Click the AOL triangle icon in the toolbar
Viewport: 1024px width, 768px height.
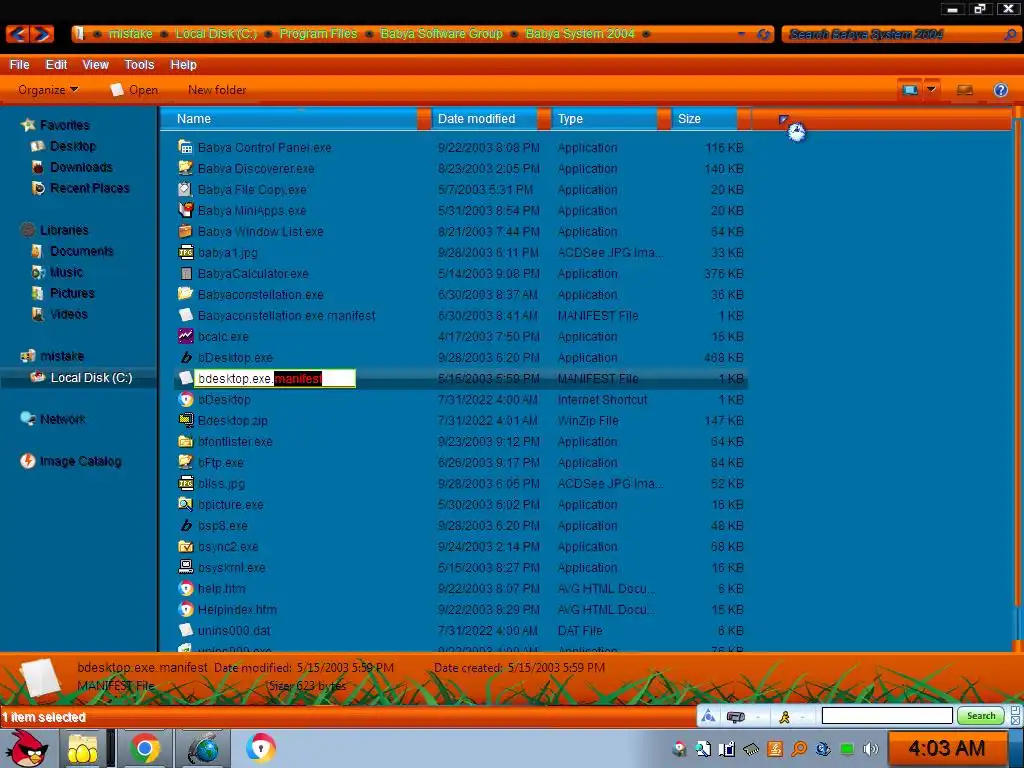(x=708, y=716)
